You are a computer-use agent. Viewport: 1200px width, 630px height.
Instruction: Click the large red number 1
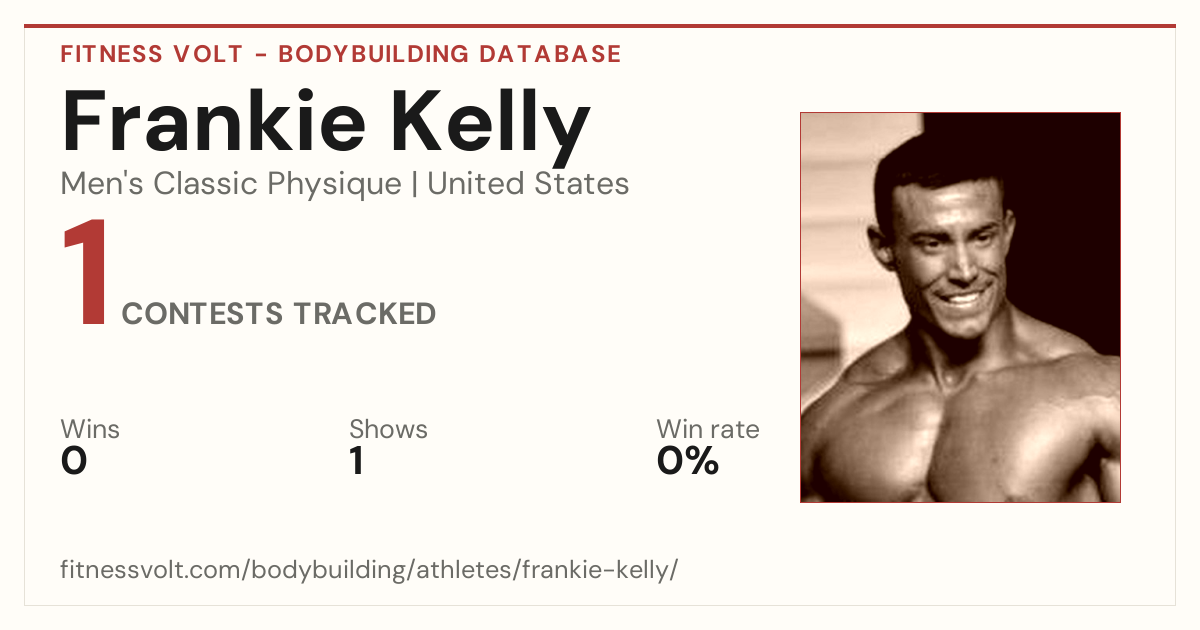[x=85, y=275]
